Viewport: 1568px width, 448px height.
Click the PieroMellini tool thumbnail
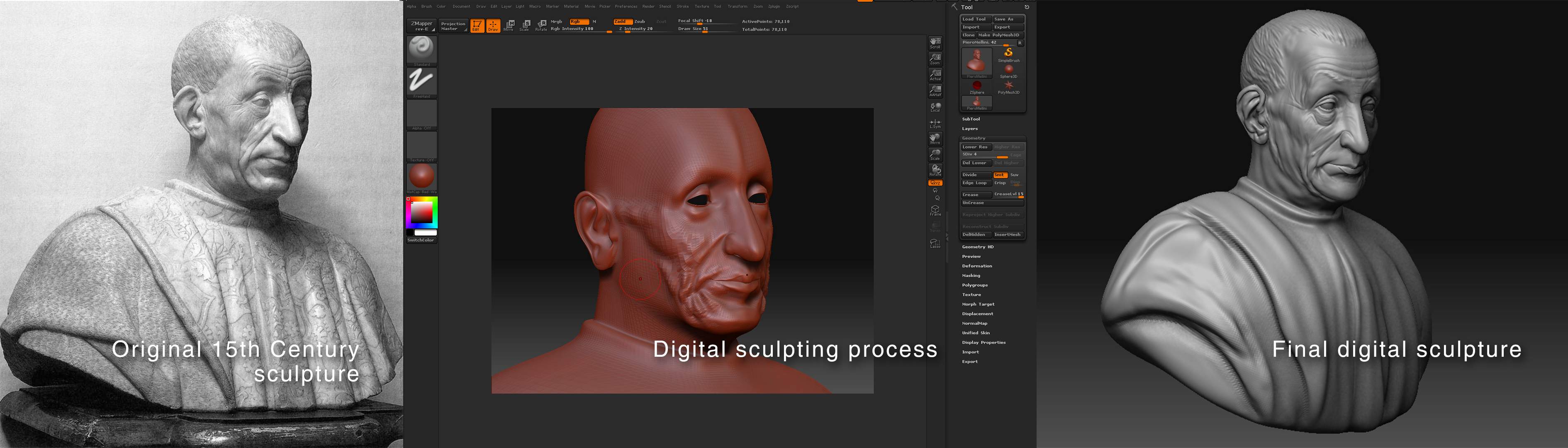tap(976, 63)
